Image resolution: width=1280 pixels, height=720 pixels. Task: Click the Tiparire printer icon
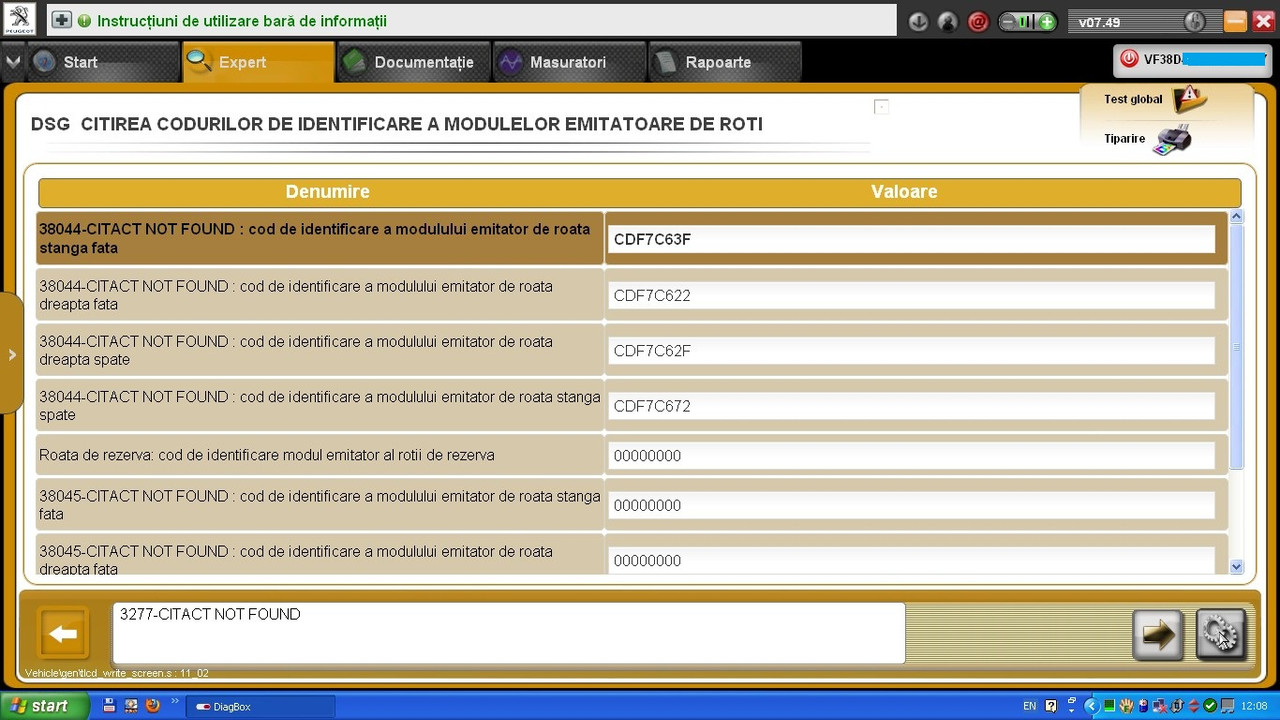coord(1171,139)
